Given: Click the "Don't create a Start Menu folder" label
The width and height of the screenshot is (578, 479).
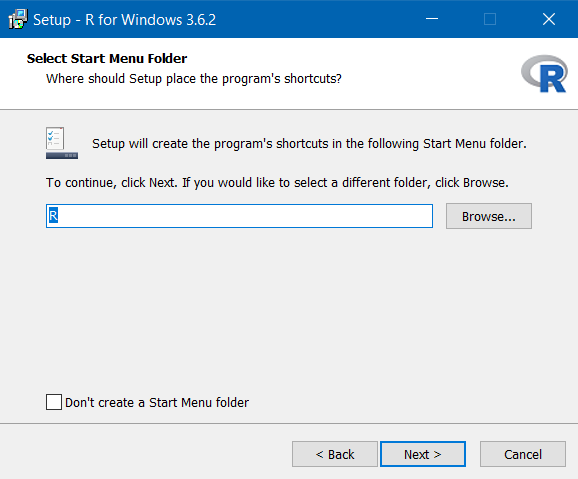Looking at the screenshot, I should click(x=157, y=402).
